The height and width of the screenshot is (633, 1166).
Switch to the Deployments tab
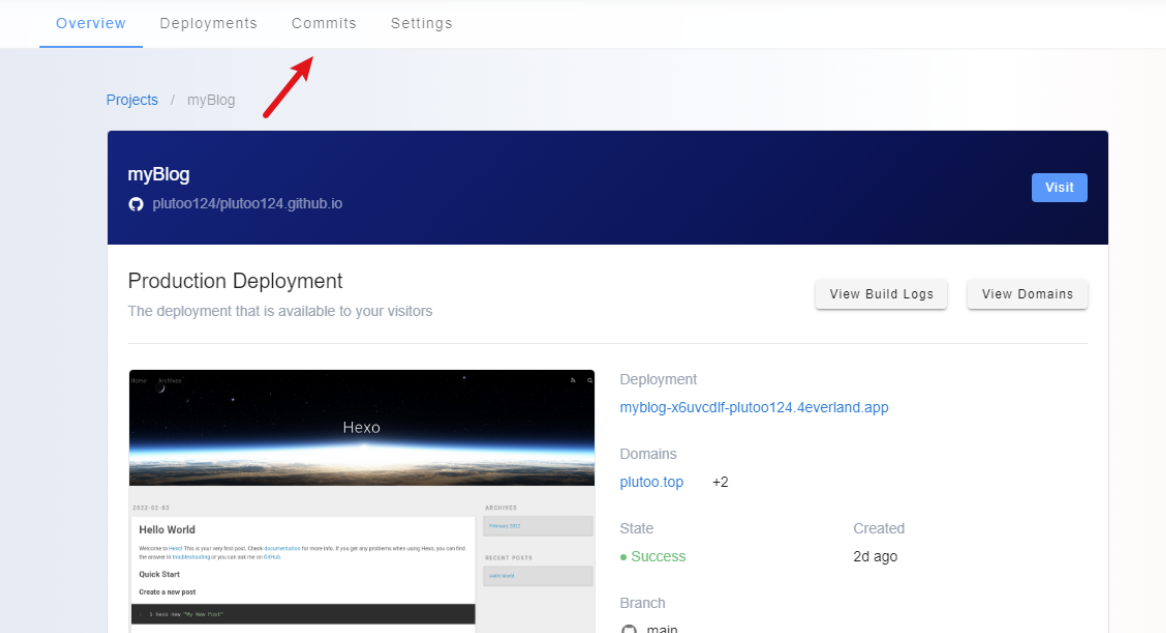[208, 23]
